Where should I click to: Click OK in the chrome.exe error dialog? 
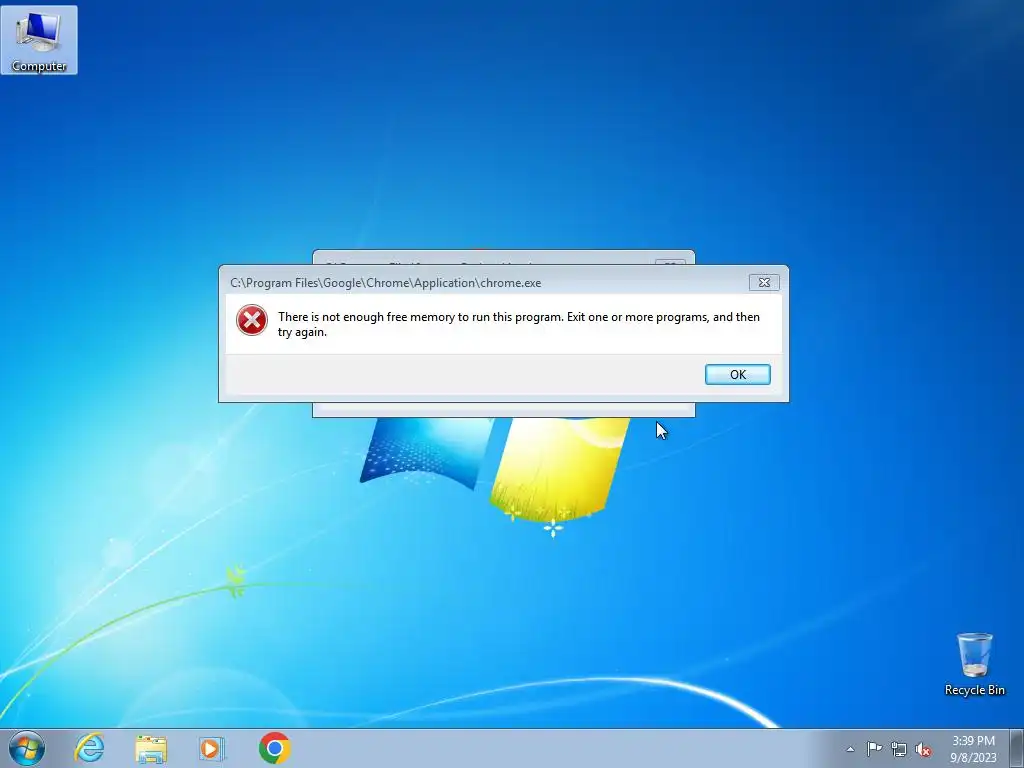(737, 374)
